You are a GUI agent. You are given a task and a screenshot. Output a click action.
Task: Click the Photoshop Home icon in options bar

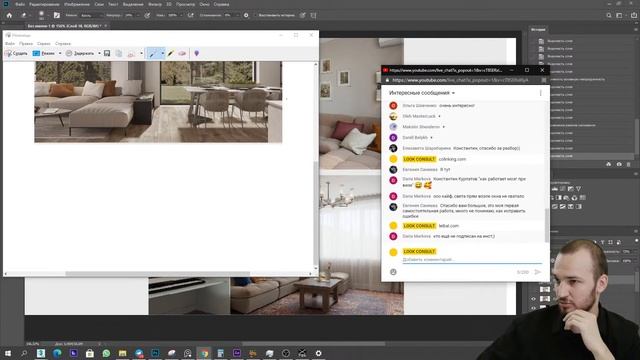[x=9, y=15]
